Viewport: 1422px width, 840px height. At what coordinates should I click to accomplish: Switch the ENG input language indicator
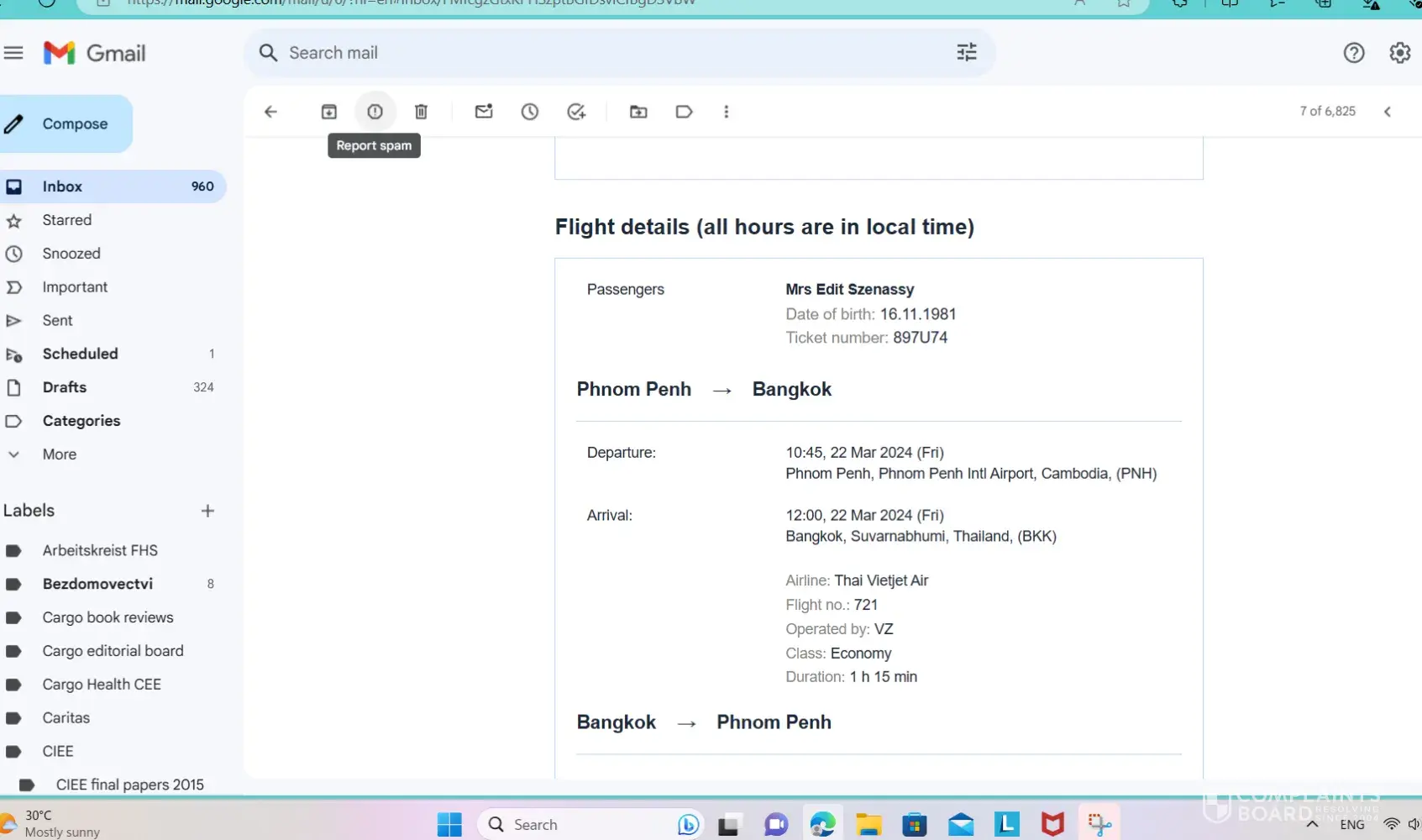tap(1352, 825)
